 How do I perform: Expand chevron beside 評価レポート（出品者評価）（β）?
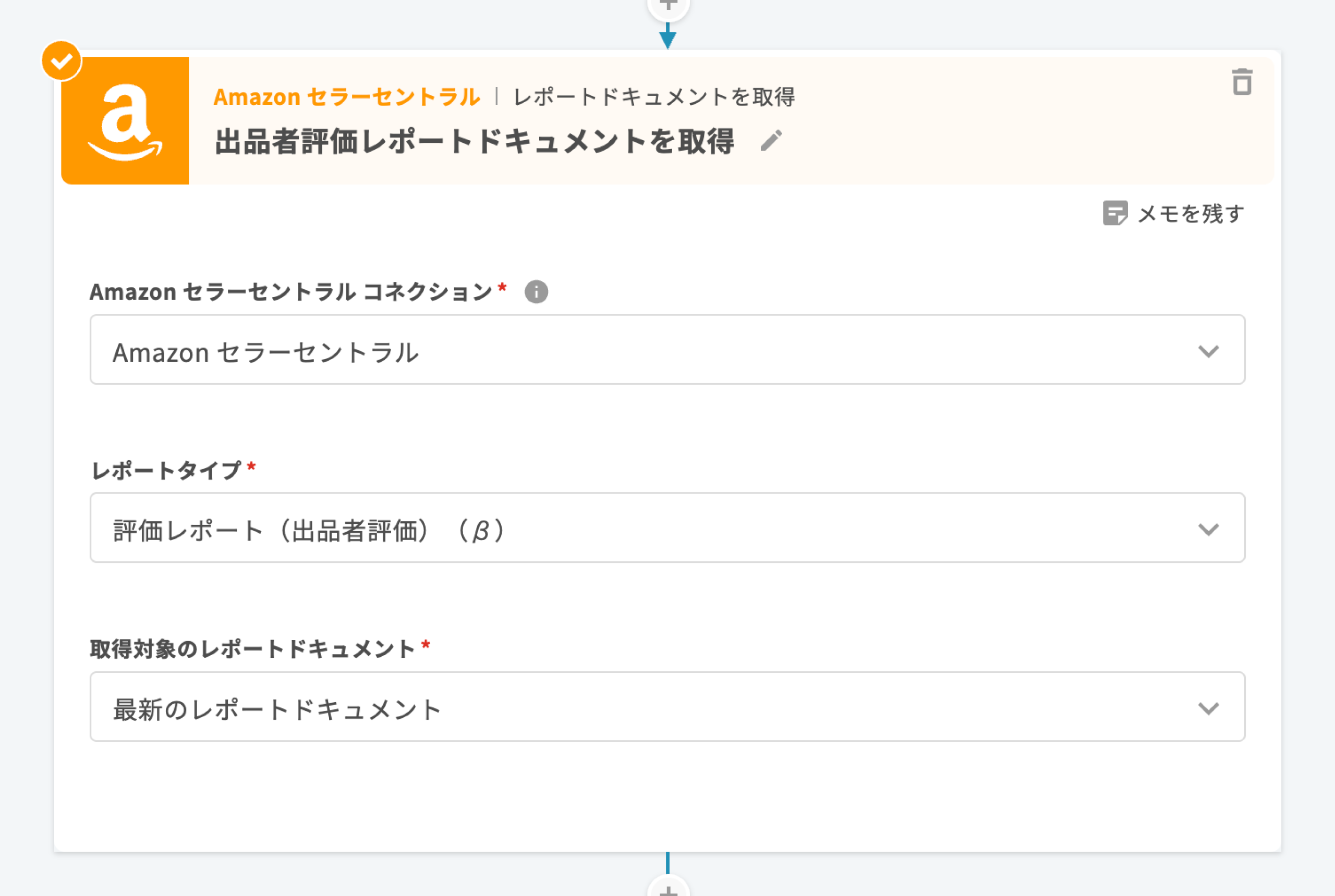pos(1208,529)
